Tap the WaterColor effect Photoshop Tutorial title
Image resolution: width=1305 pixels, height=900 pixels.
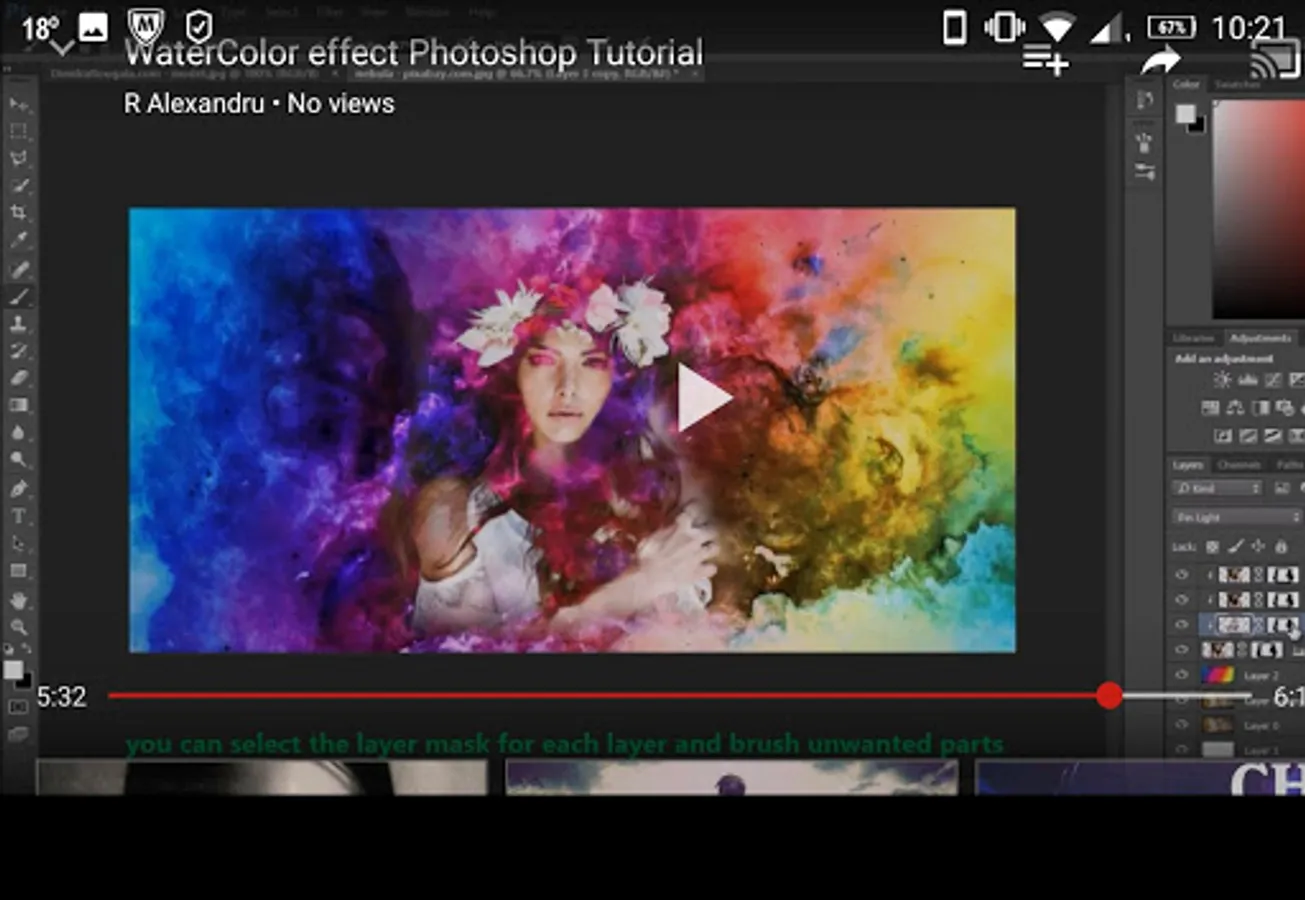(413, 52)
